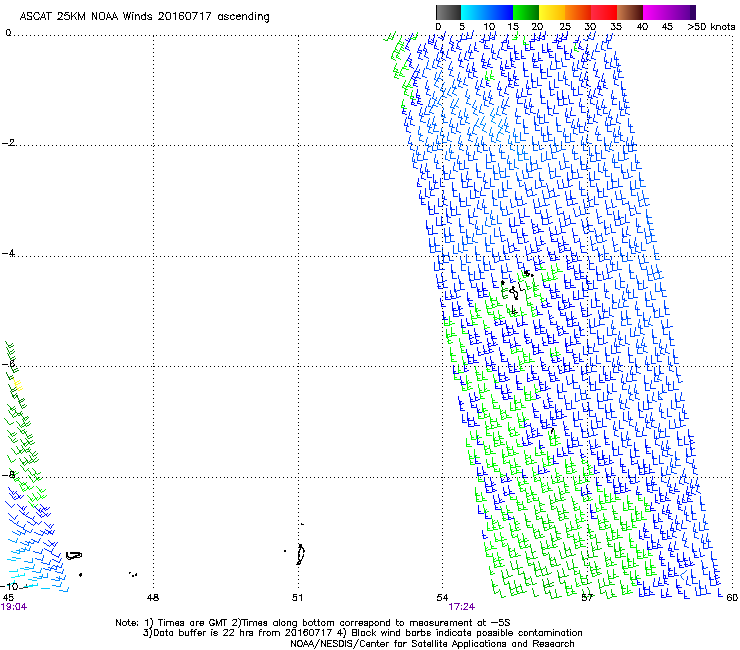Click the 'NOAA/NESDIS/Center for Satellite Applications and Research' credit

point(432,644)
